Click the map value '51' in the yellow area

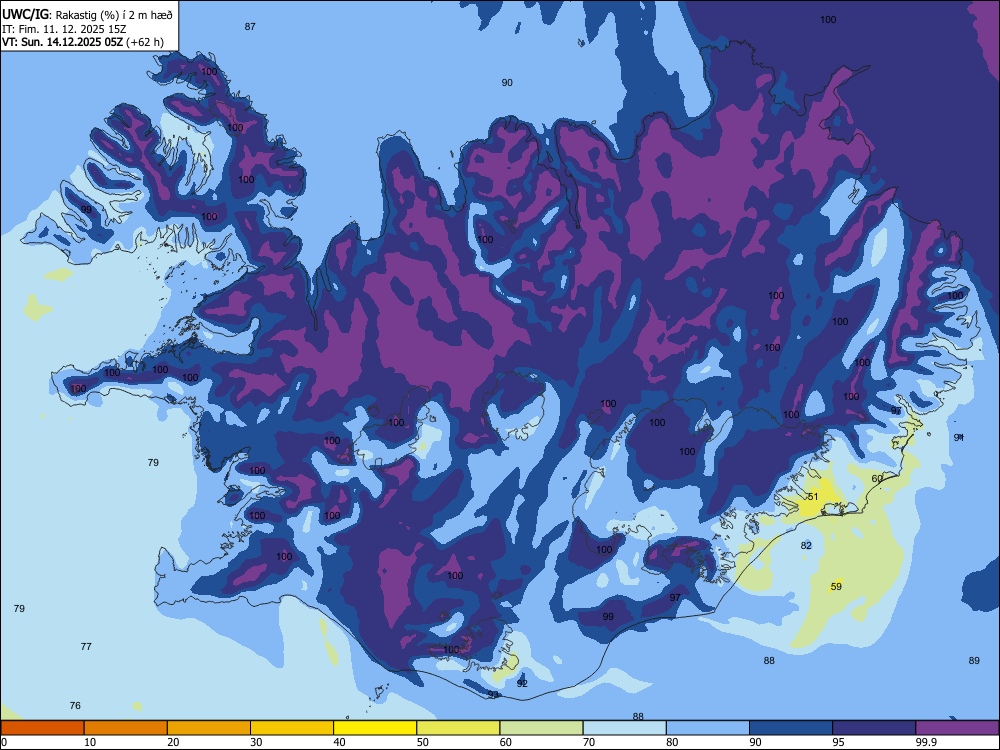(812, 496)
